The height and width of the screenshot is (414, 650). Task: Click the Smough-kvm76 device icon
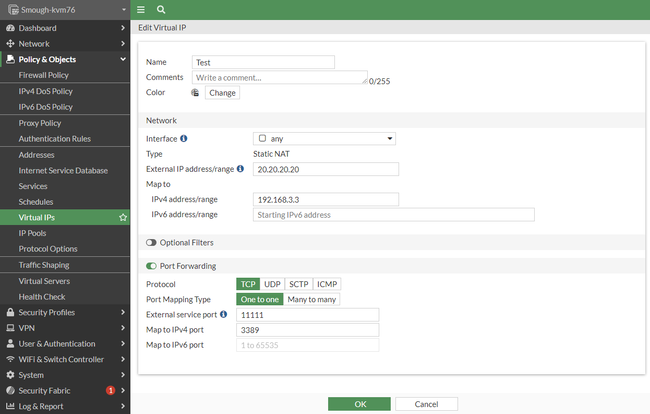click(x=13, y=10)
